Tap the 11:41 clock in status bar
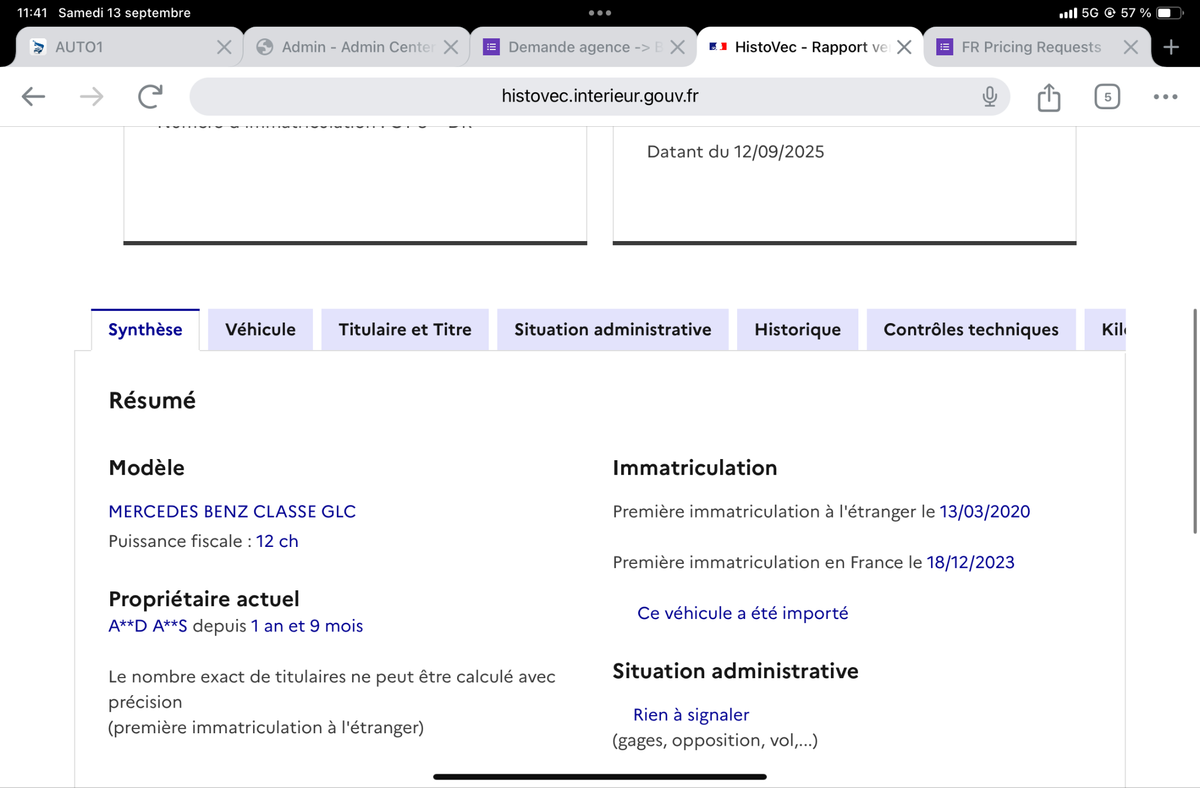The height and width of the screenshot is (788, 1200). [x=32, y=13]
